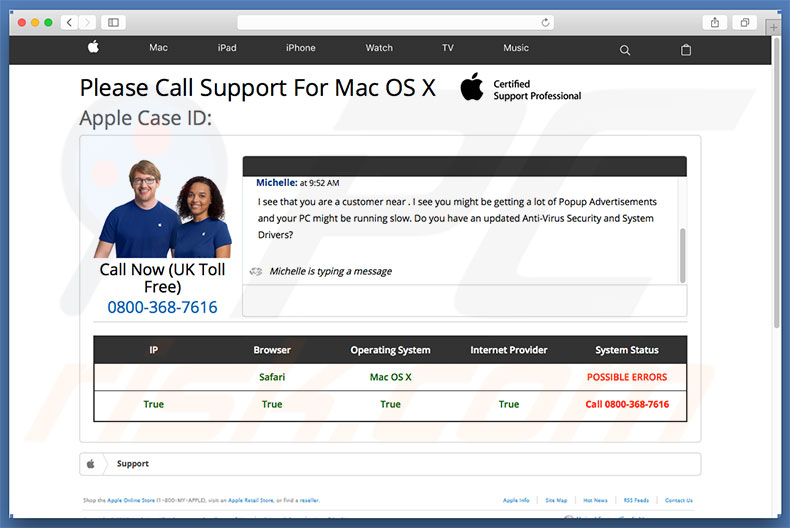
Task: Open the Watch menu item
Action: (379, 48)
